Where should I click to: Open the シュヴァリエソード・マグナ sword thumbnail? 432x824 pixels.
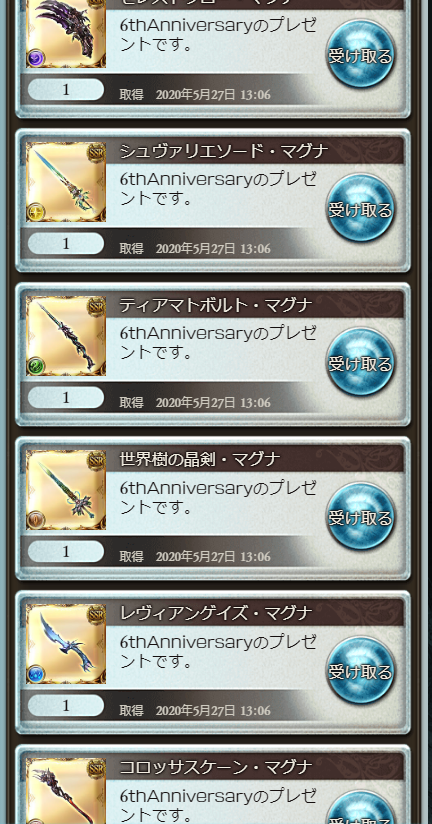pyautogui.click(x=66, y=182)
